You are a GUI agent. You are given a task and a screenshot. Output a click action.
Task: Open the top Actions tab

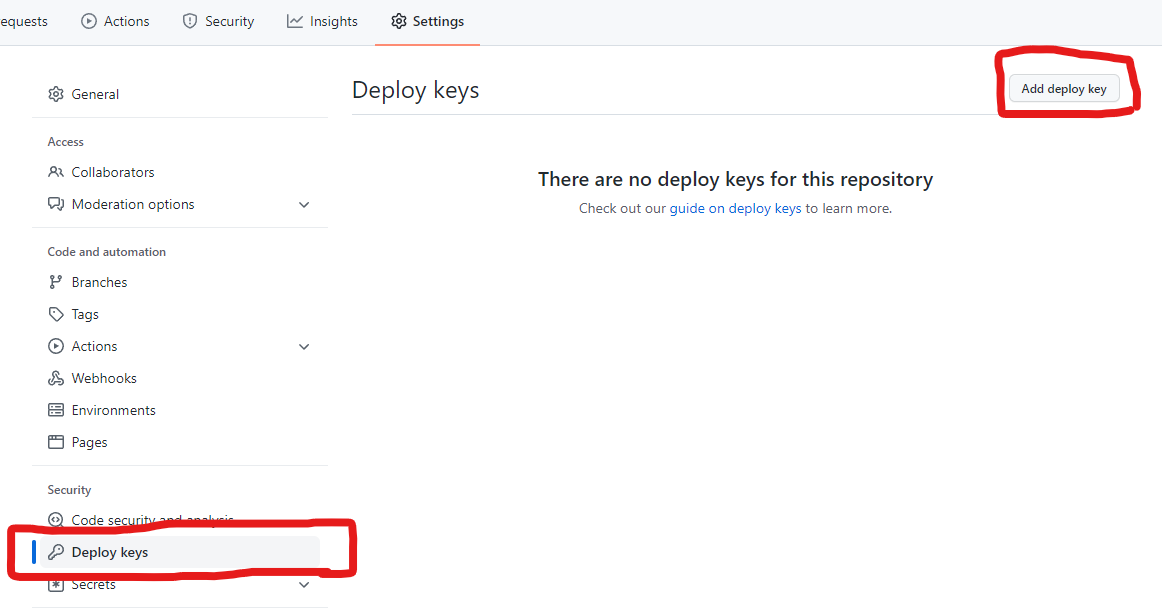tap(115, 21)
